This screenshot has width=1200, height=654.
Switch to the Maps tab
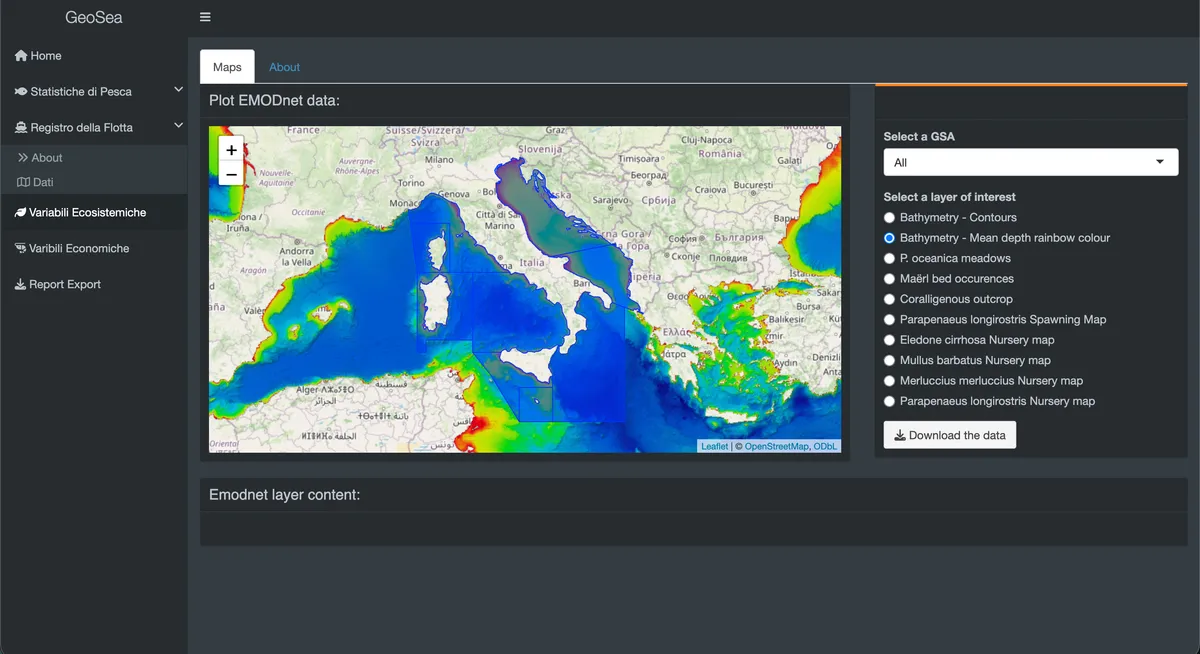point(227,67)
